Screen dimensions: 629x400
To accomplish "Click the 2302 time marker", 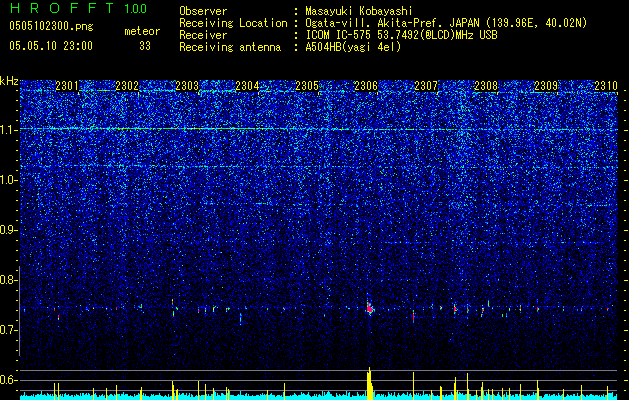I will point(127,85).
